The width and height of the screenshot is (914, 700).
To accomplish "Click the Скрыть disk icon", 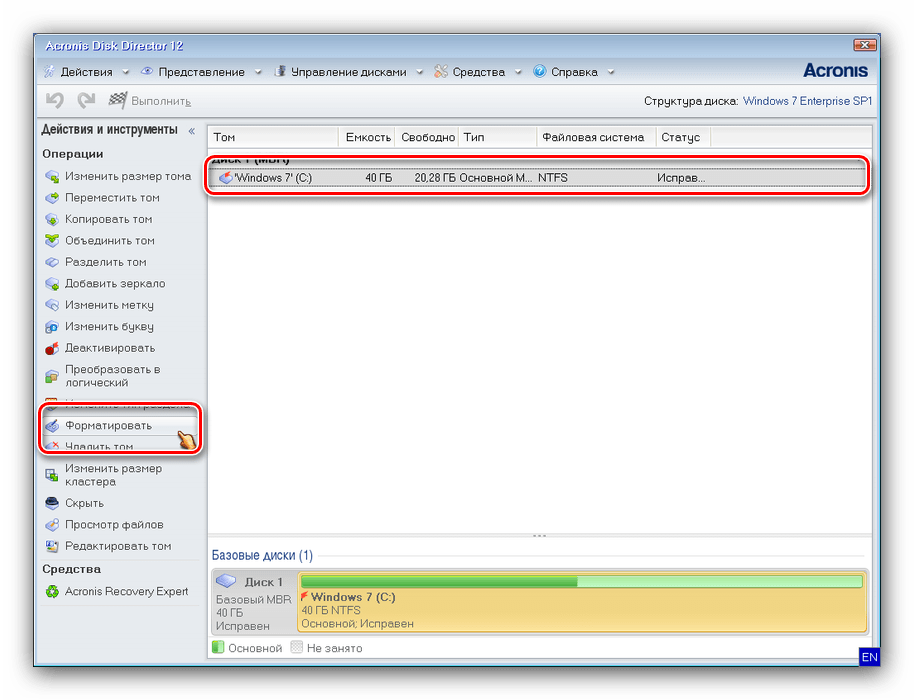I will click(x=52, y=503).
